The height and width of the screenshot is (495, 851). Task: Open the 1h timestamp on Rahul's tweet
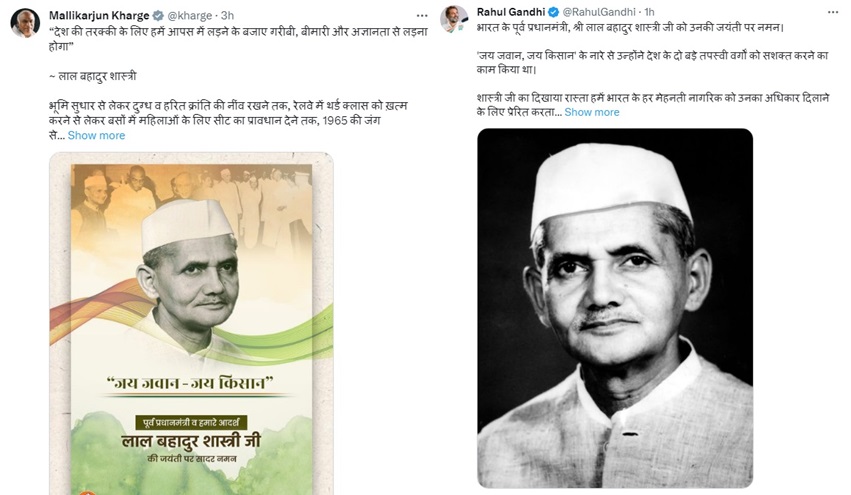(649, 12)
